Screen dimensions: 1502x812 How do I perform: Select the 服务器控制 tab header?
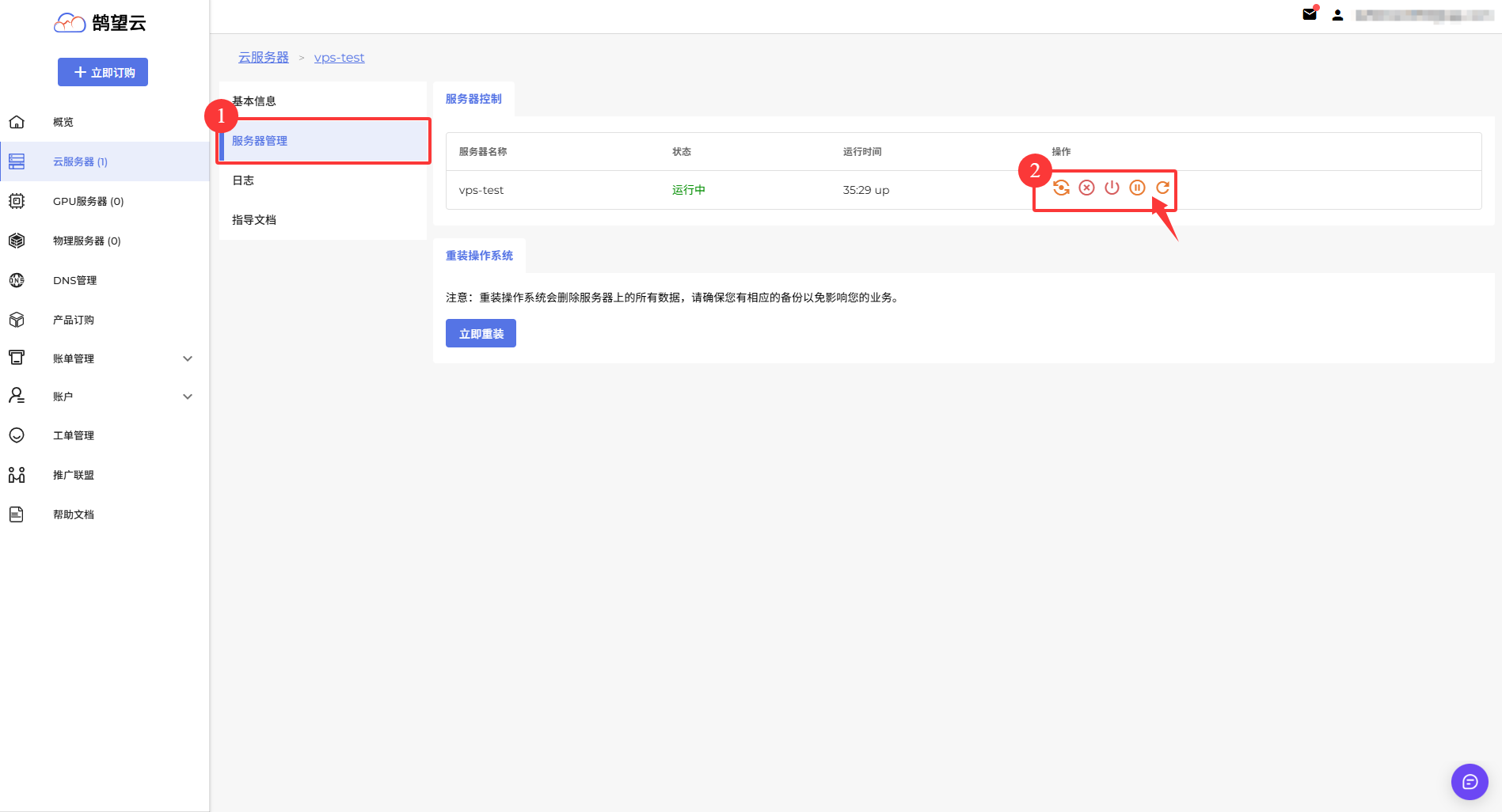pos(473,99)
